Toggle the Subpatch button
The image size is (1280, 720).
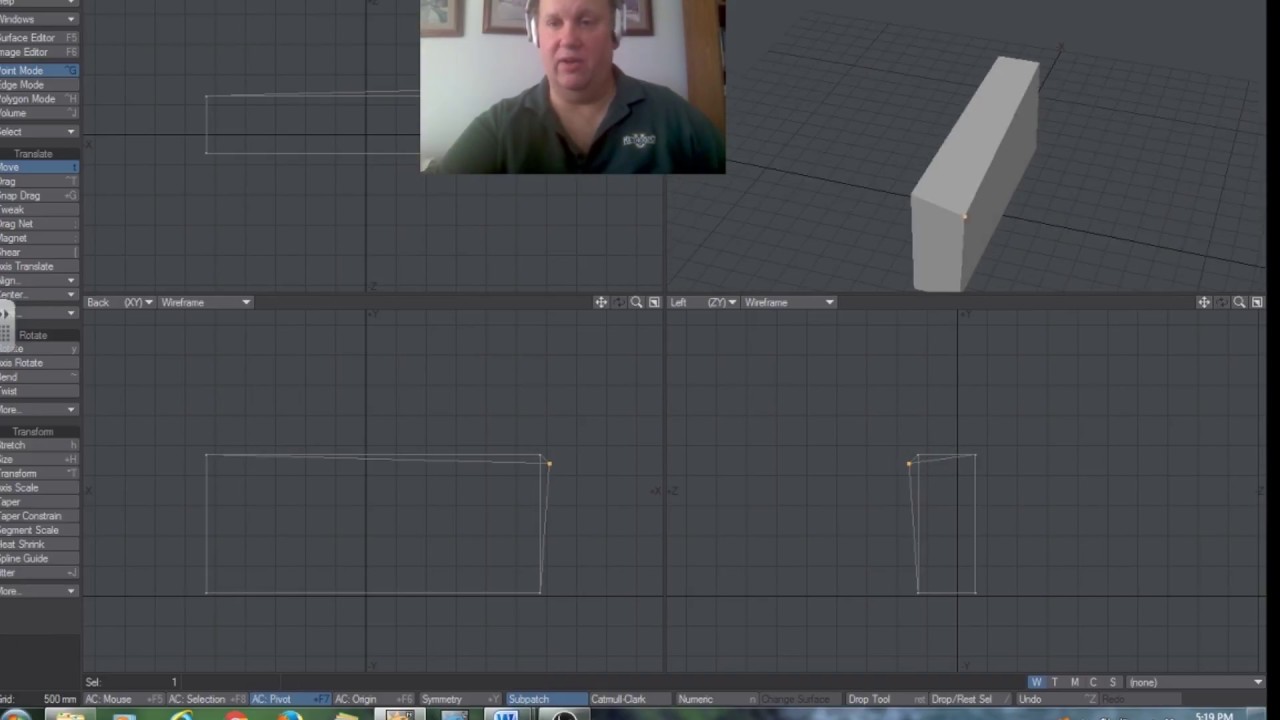(x=546, y=699)
